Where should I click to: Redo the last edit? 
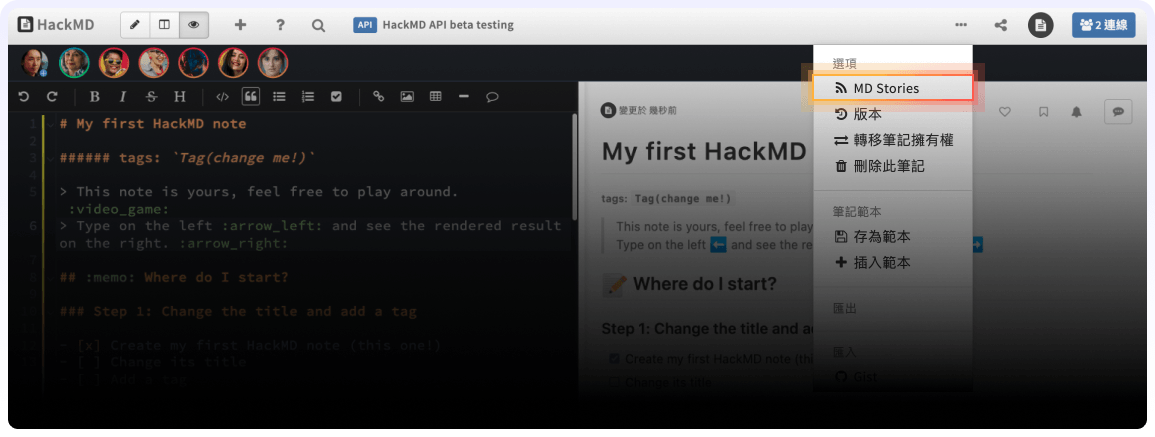(52, 96)
